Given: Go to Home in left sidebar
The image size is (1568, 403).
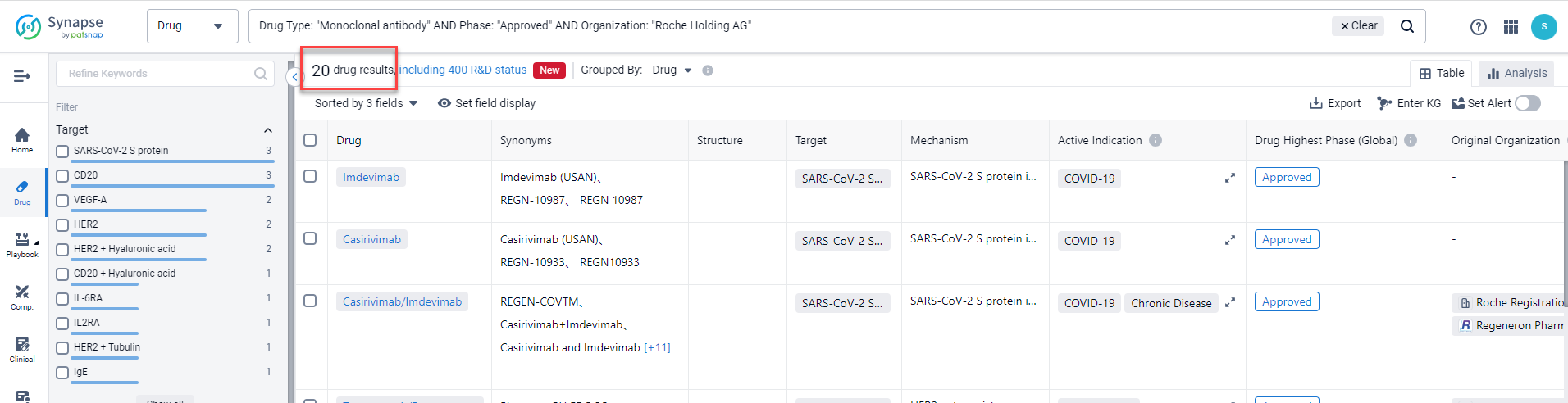Looking at the screenshot, I should coord(22,140).
